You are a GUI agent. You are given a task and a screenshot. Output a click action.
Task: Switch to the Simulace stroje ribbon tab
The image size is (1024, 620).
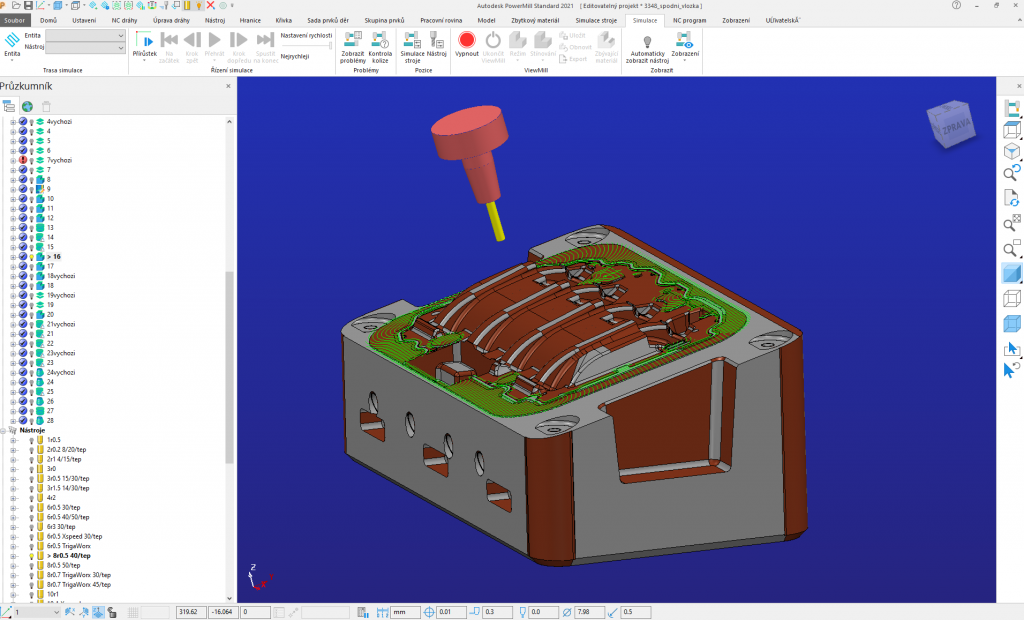coord(596,20)
